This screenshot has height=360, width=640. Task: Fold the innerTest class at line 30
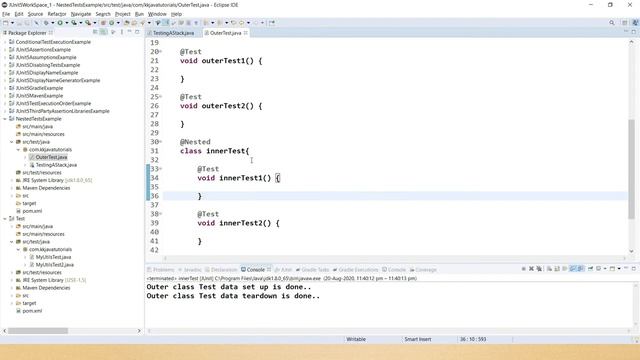coord(161,142)
